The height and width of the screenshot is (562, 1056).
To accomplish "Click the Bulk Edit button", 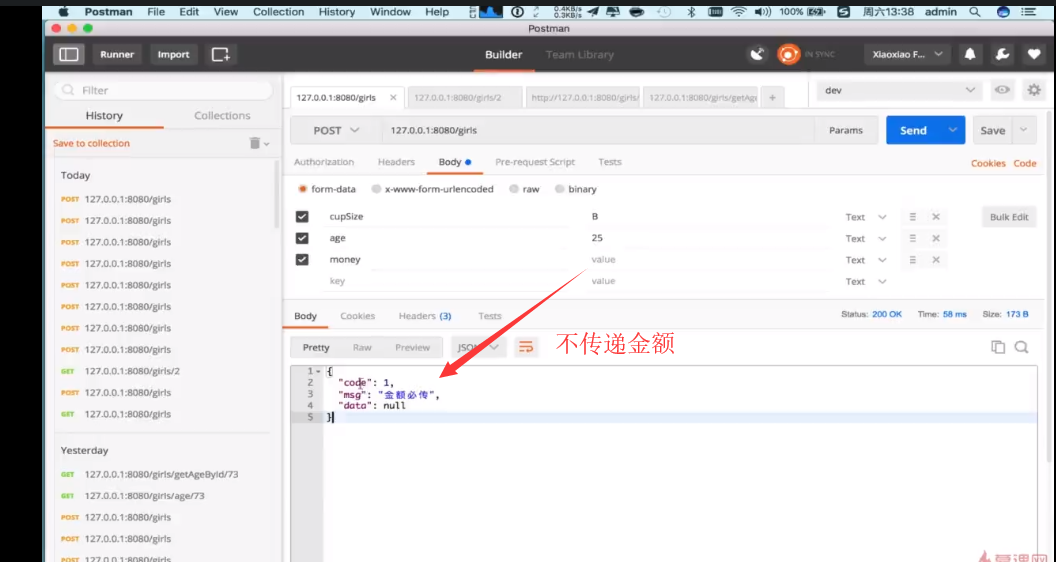I will pos(1009,217).
